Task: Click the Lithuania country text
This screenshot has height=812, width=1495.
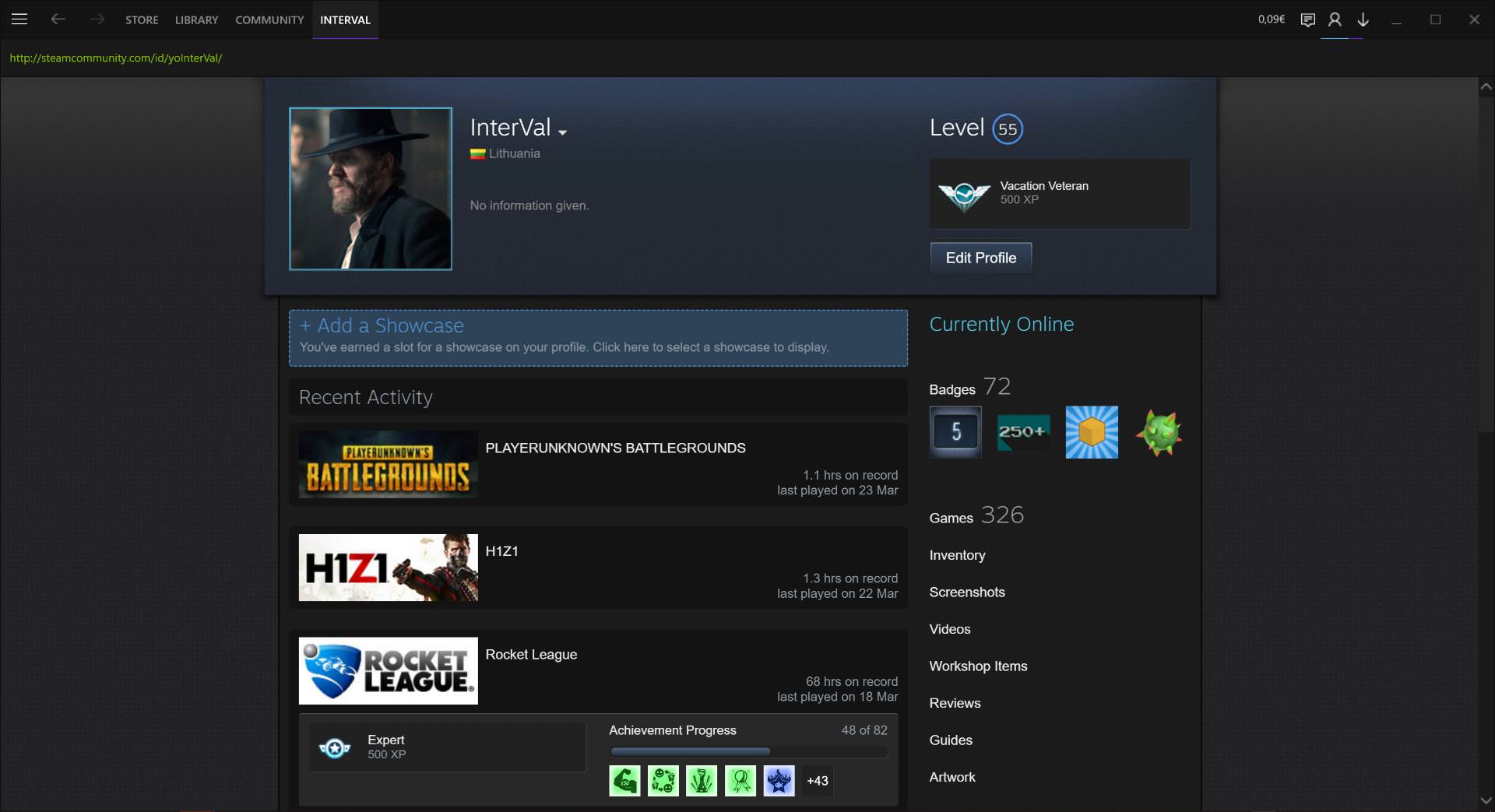Action: 515,154
